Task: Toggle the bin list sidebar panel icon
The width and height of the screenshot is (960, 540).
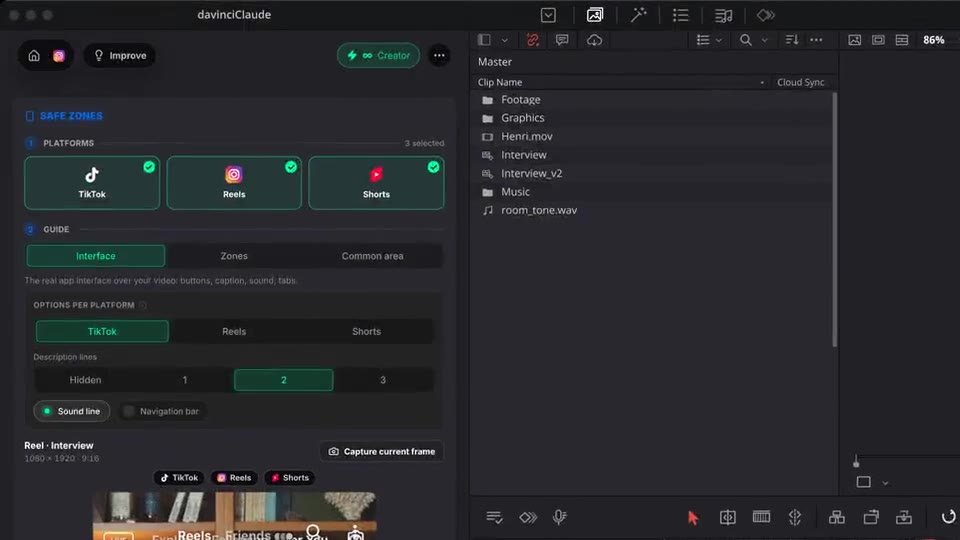Action: [484, 40]
